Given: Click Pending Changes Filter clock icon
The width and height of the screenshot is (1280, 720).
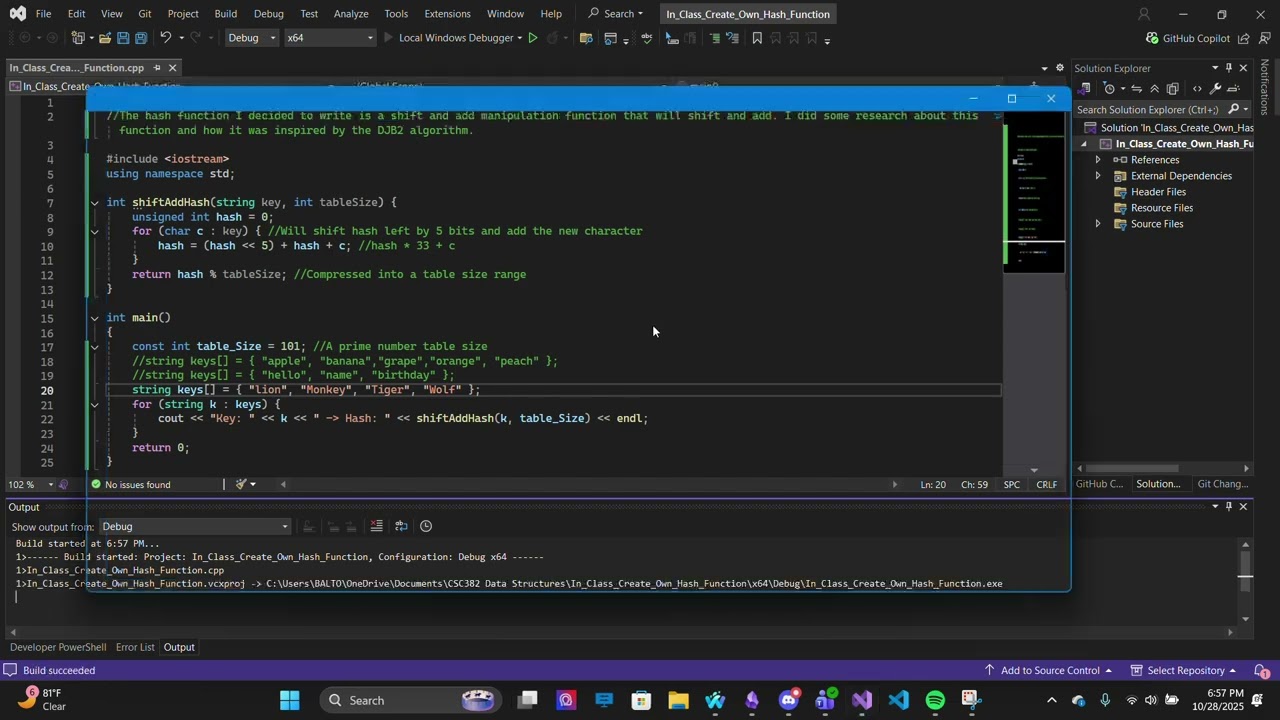Looking at the screenshot, I should tap(1108, 89).
